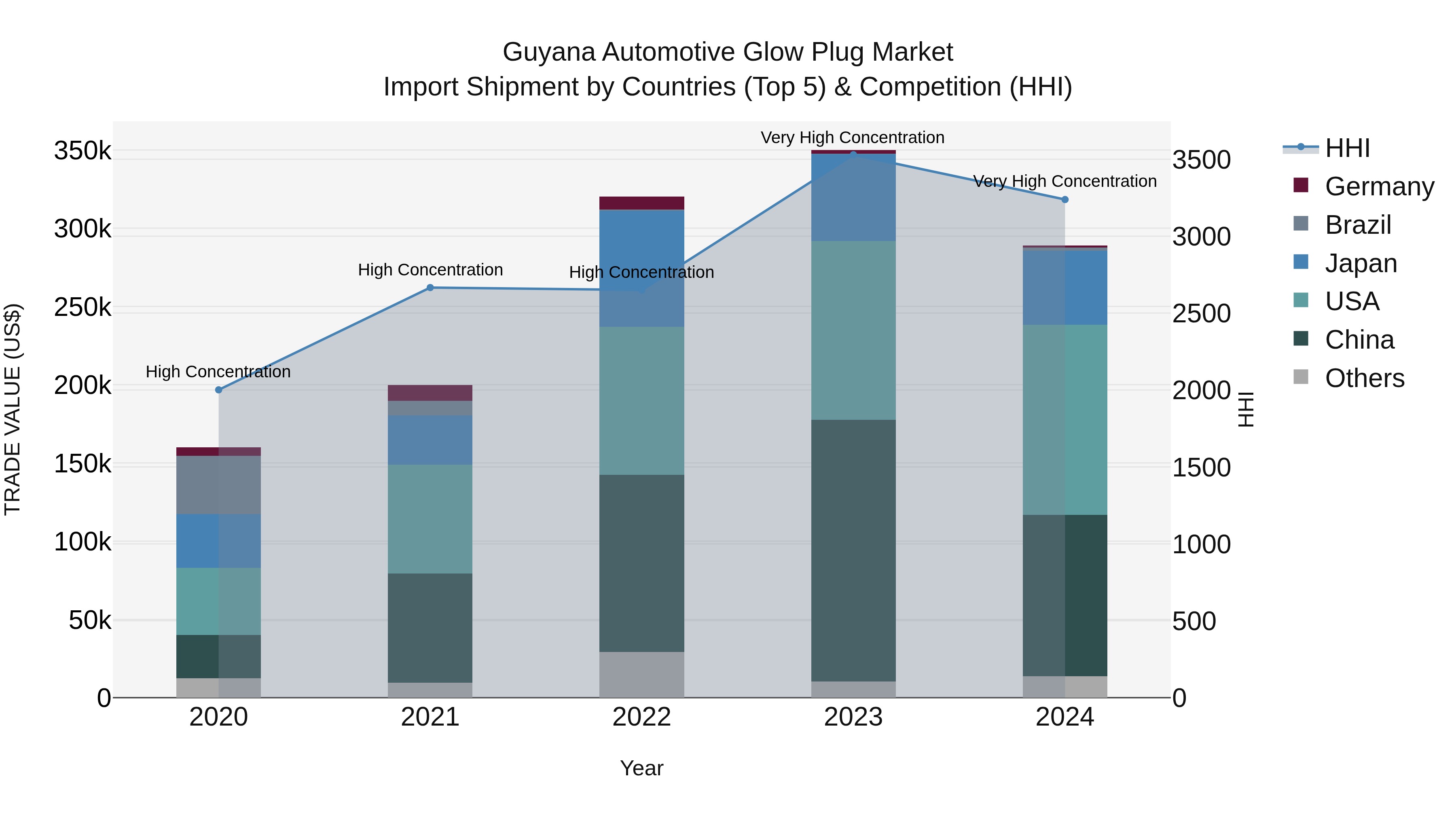Click the 2020 x-axis year label
The height and width of the screenshot is (819, 1456).
point(219,717)
